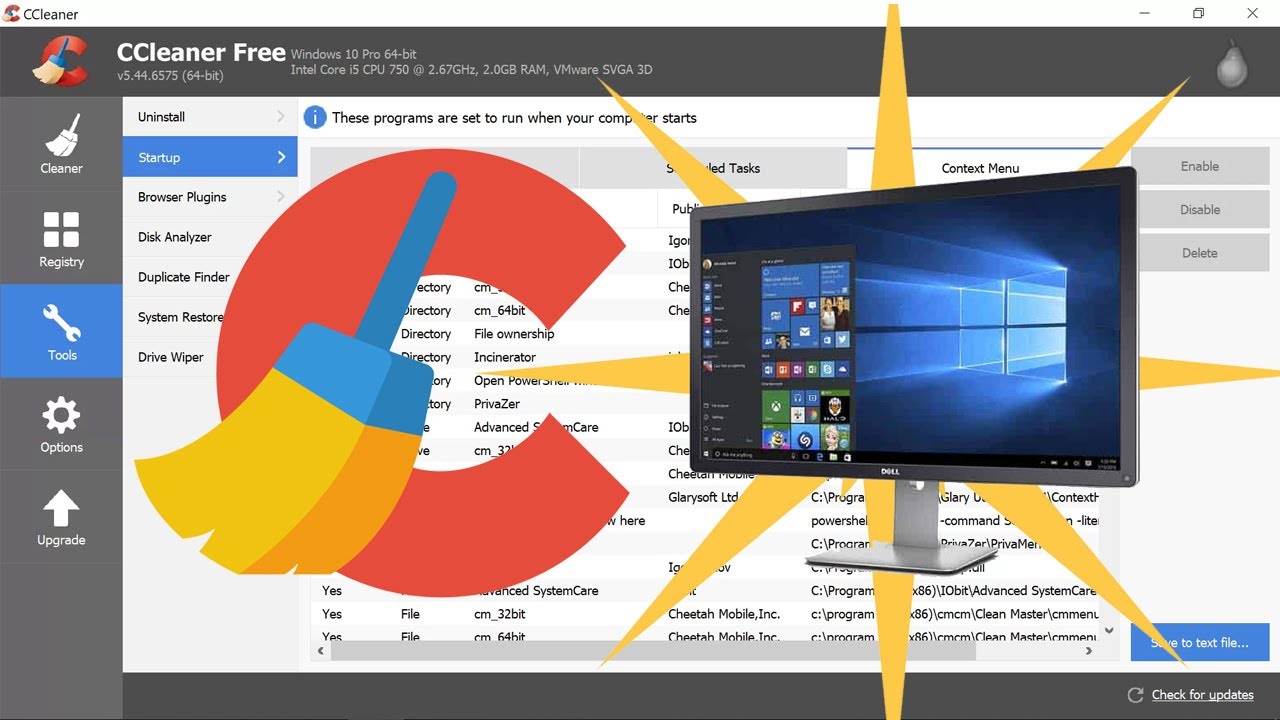Select the PrivaZer row
The height and width of the screenshot is (720, 1280).
(x=705, y=404)
